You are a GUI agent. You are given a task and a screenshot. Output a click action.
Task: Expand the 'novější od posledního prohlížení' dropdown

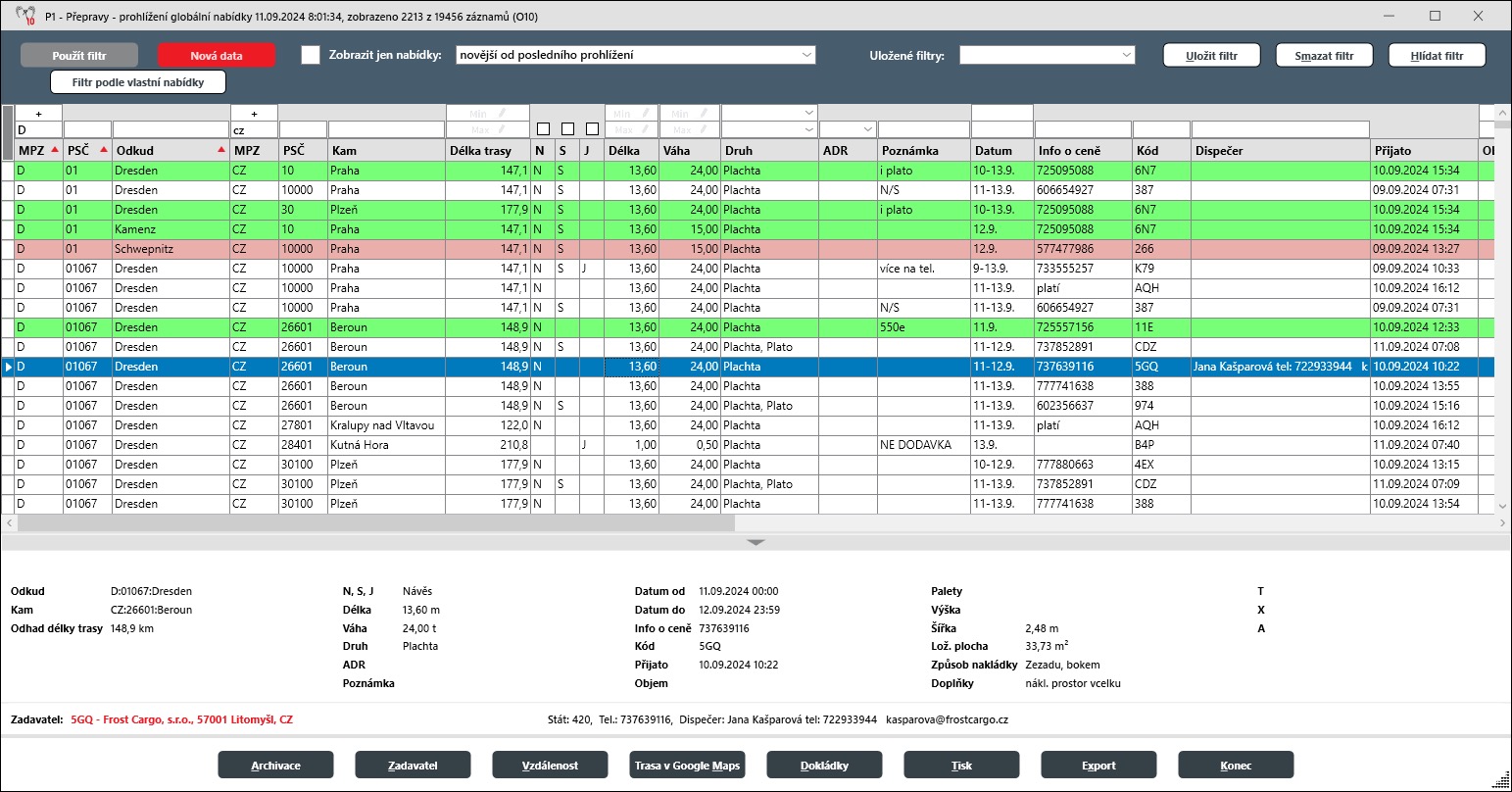pos(805,55)
